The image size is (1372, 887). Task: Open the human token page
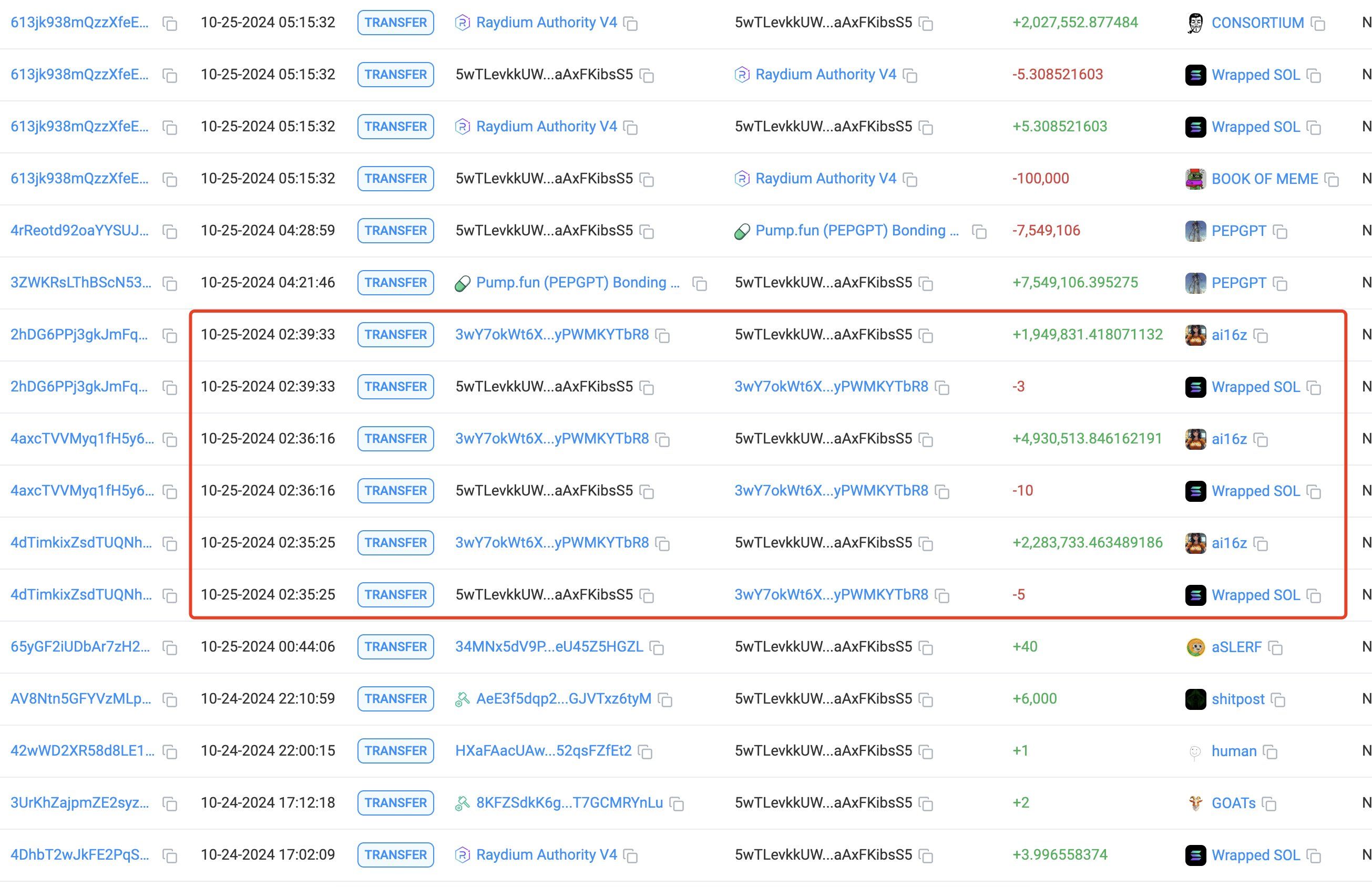pos(1233,751)
